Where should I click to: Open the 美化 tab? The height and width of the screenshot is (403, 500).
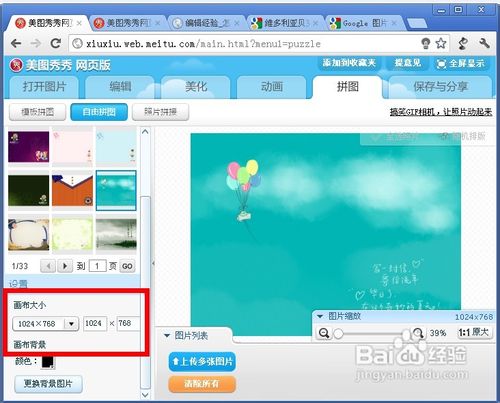[x=196, y=87]
